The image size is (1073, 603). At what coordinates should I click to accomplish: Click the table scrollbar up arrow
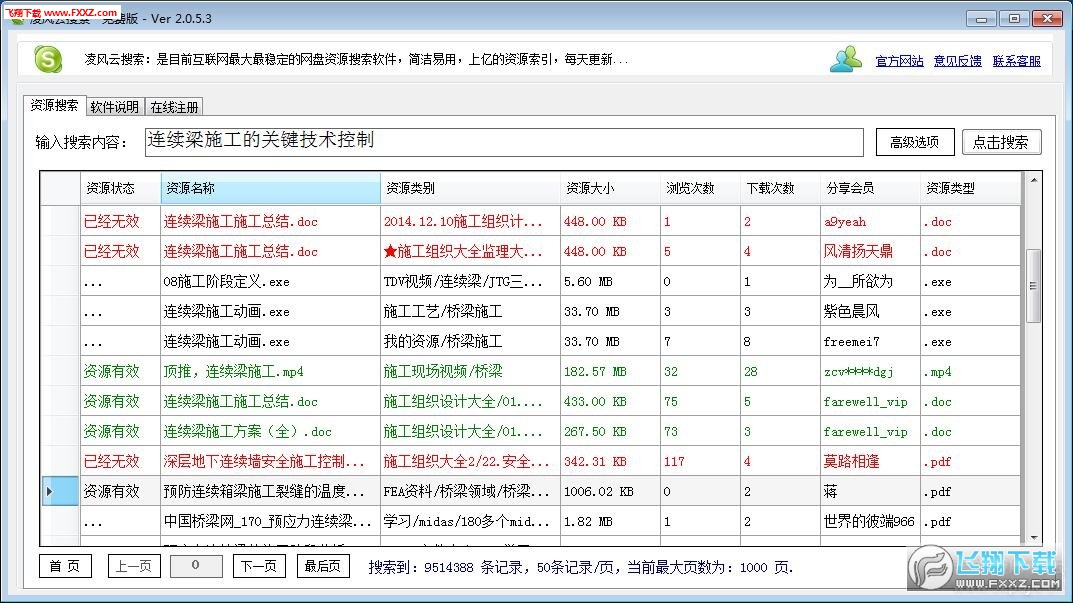point(1033,180)
